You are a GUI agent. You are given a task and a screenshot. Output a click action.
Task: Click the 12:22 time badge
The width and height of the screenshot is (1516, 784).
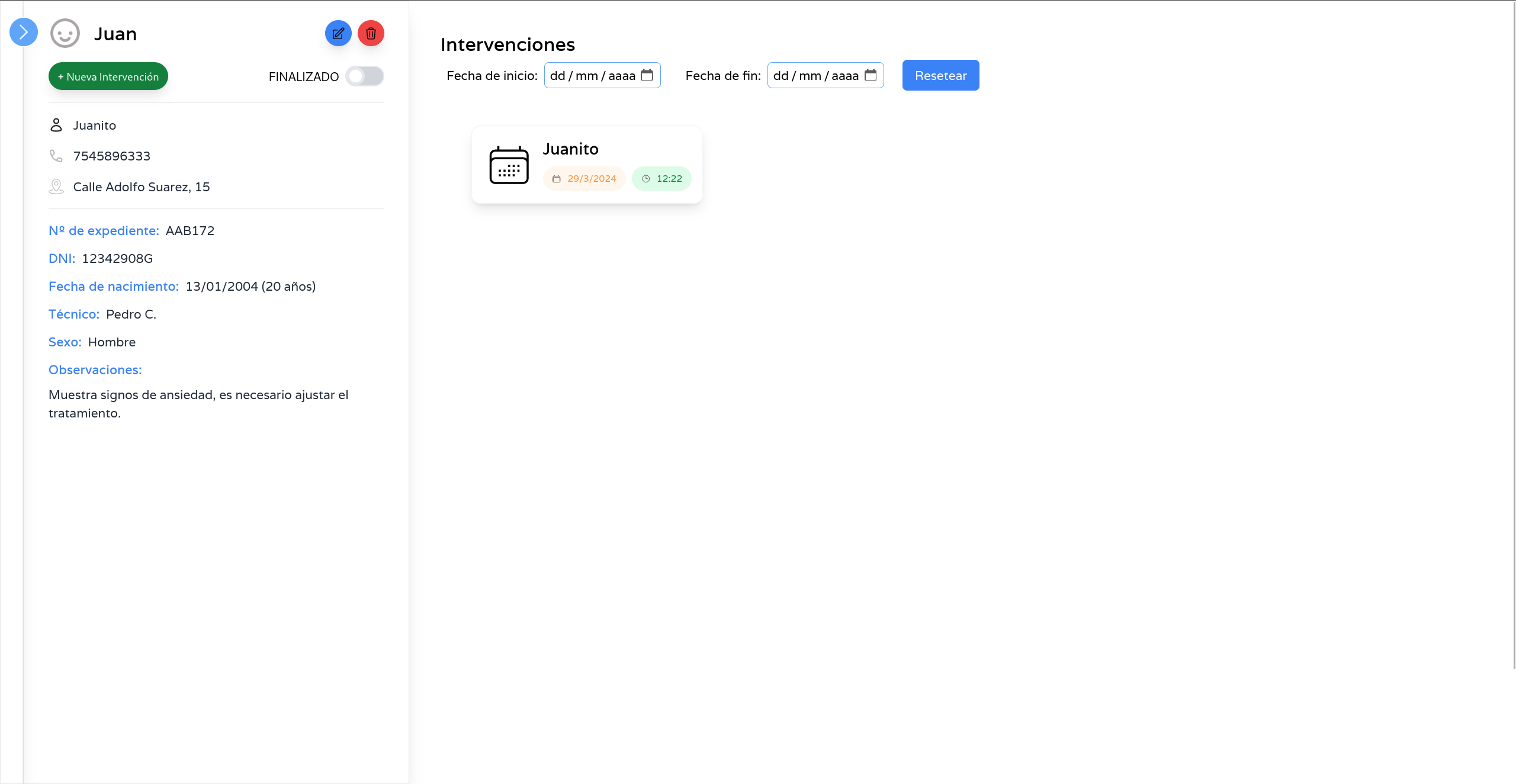(x=662, y=178)
